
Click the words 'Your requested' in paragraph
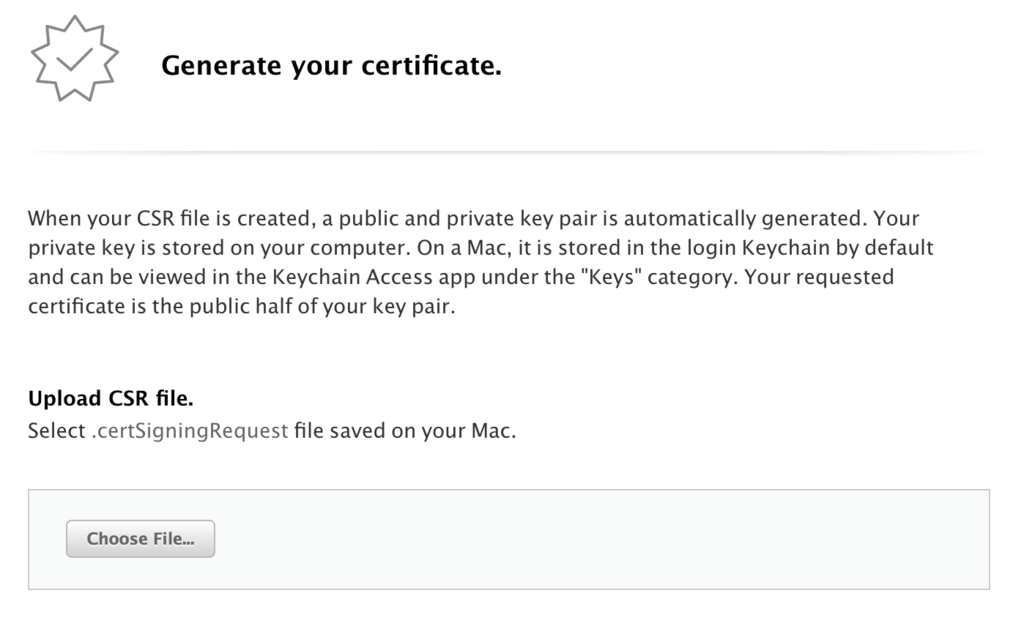pyautogui.click(x=819, y=277)
